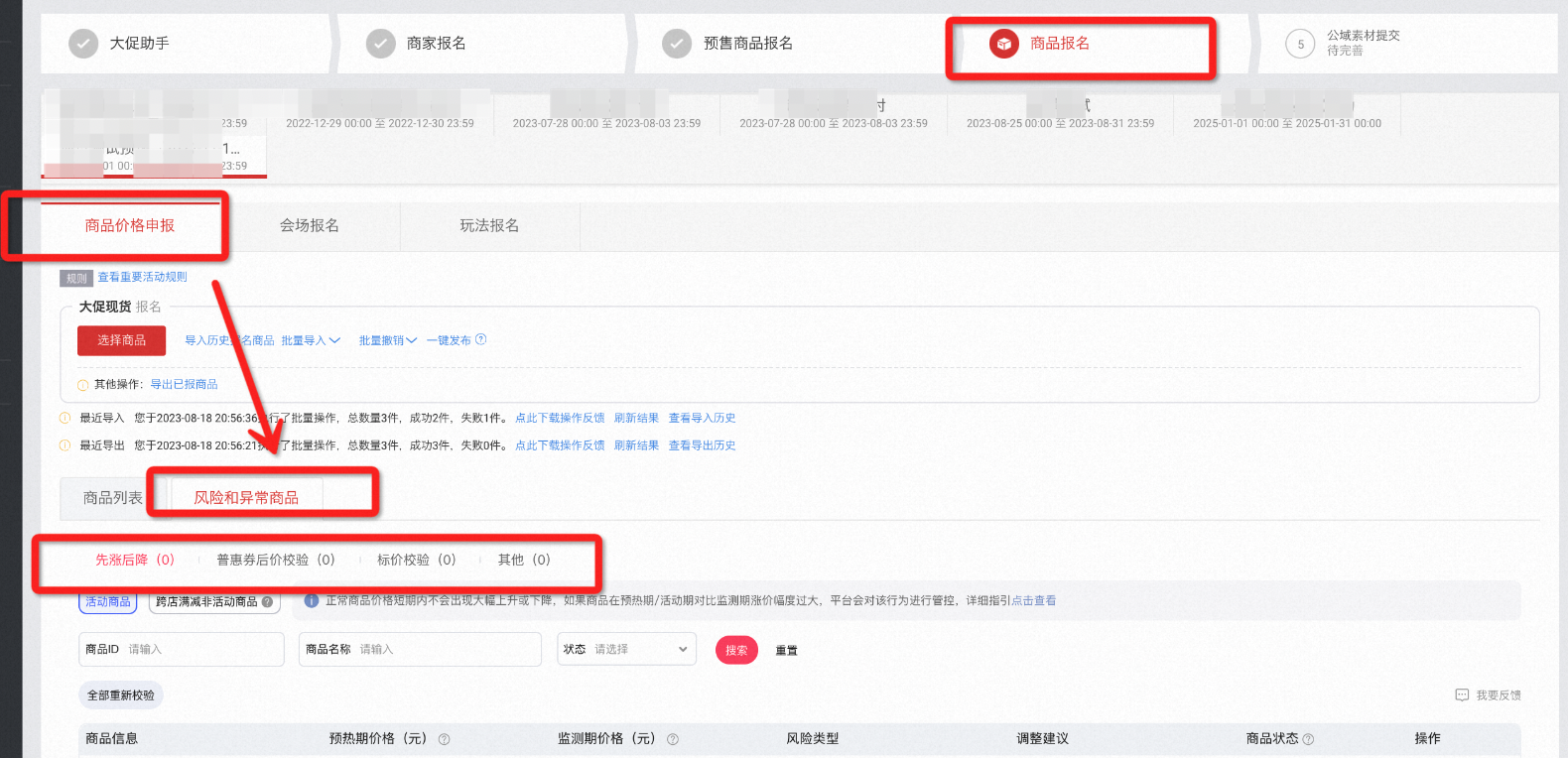This screenshot has width=1568, height=758.
Task: Click help icon next to 预热期价格 header
Action: point(444,739)
